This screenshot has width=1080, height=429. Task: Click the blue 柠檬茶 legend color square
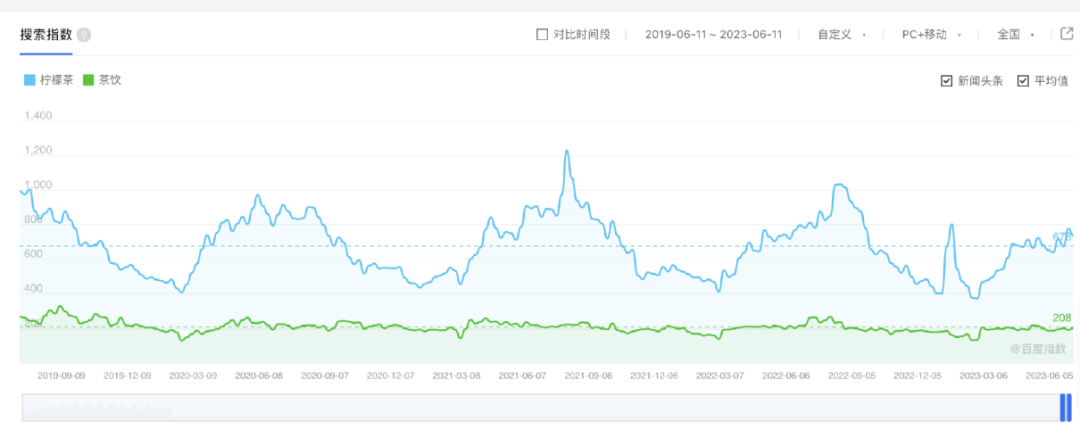[x=29, y=80]
